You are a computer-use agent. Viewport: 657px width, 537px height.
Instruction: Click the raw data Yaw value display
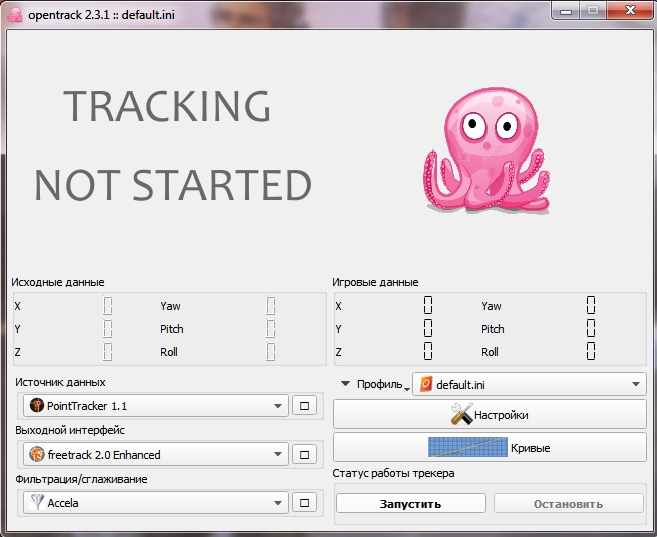pos(271,306)
